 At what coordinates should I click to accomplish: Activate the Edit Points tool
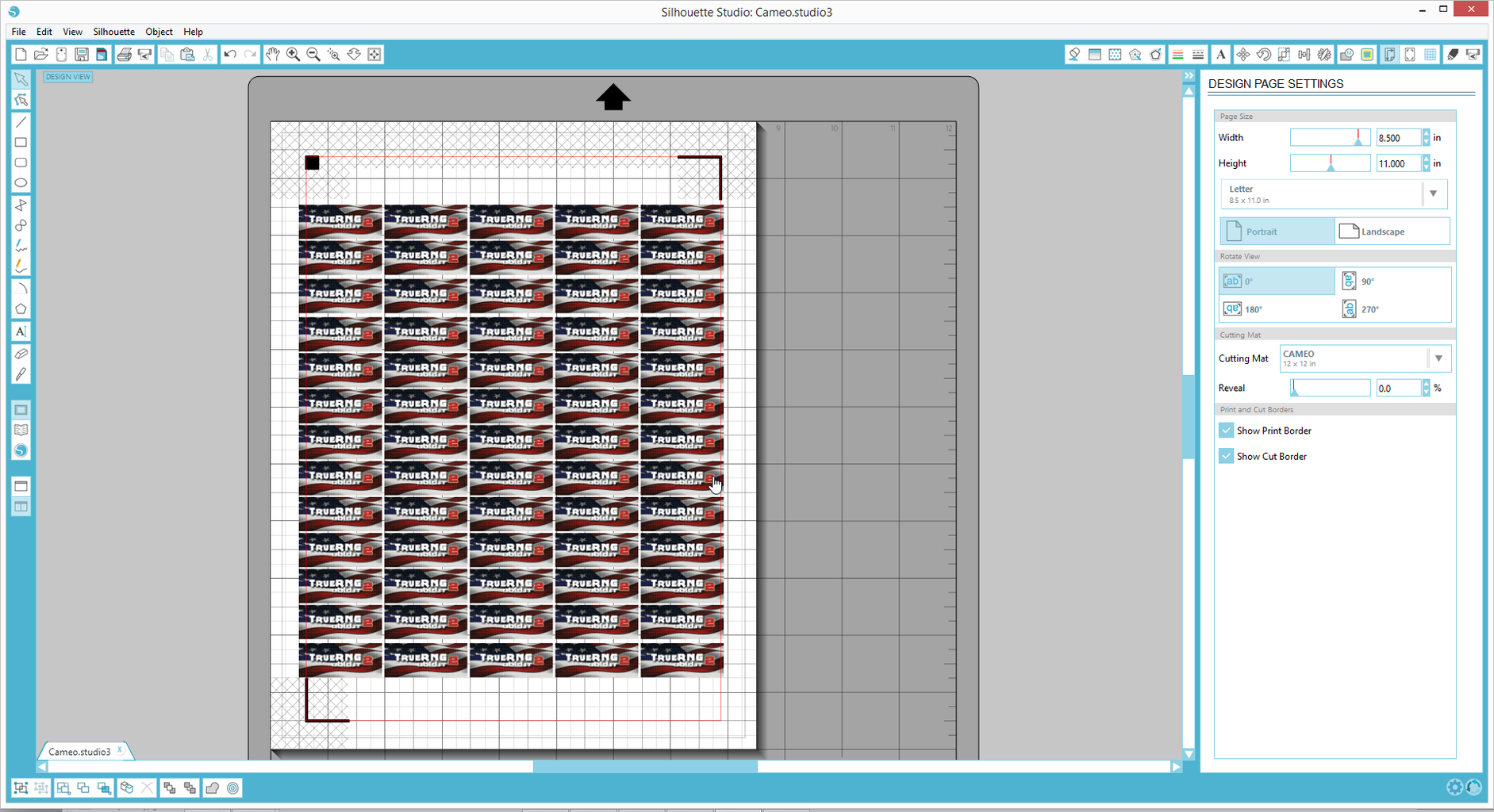tap(21, 100)
